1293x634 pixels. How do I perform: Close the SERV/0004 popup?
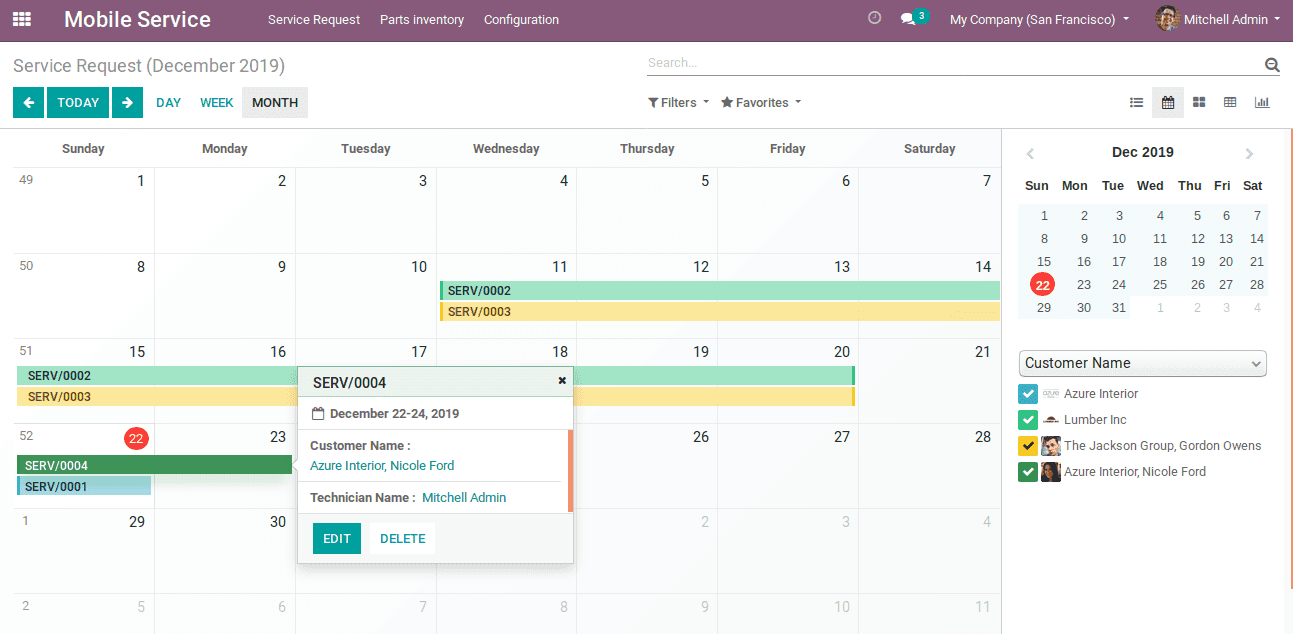pyautogui.click(x=562, y=381)
